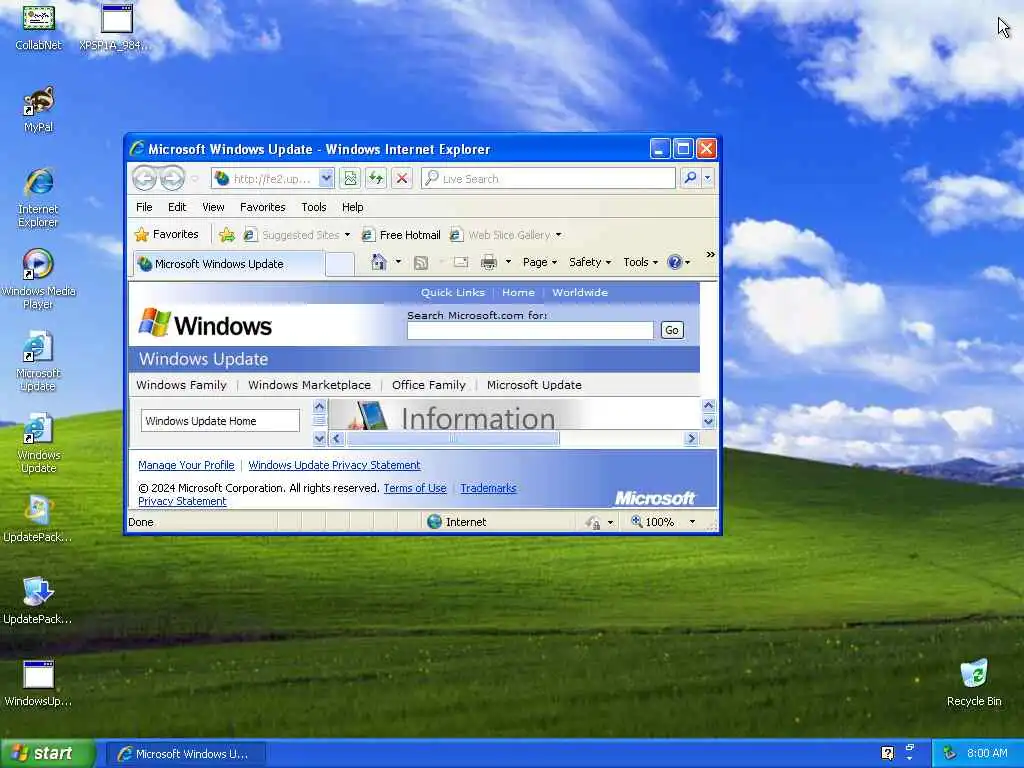Click the Print printer icon
Viewport: 1024px width, 768px height.
pyautogui.click(x=488, y=263)
